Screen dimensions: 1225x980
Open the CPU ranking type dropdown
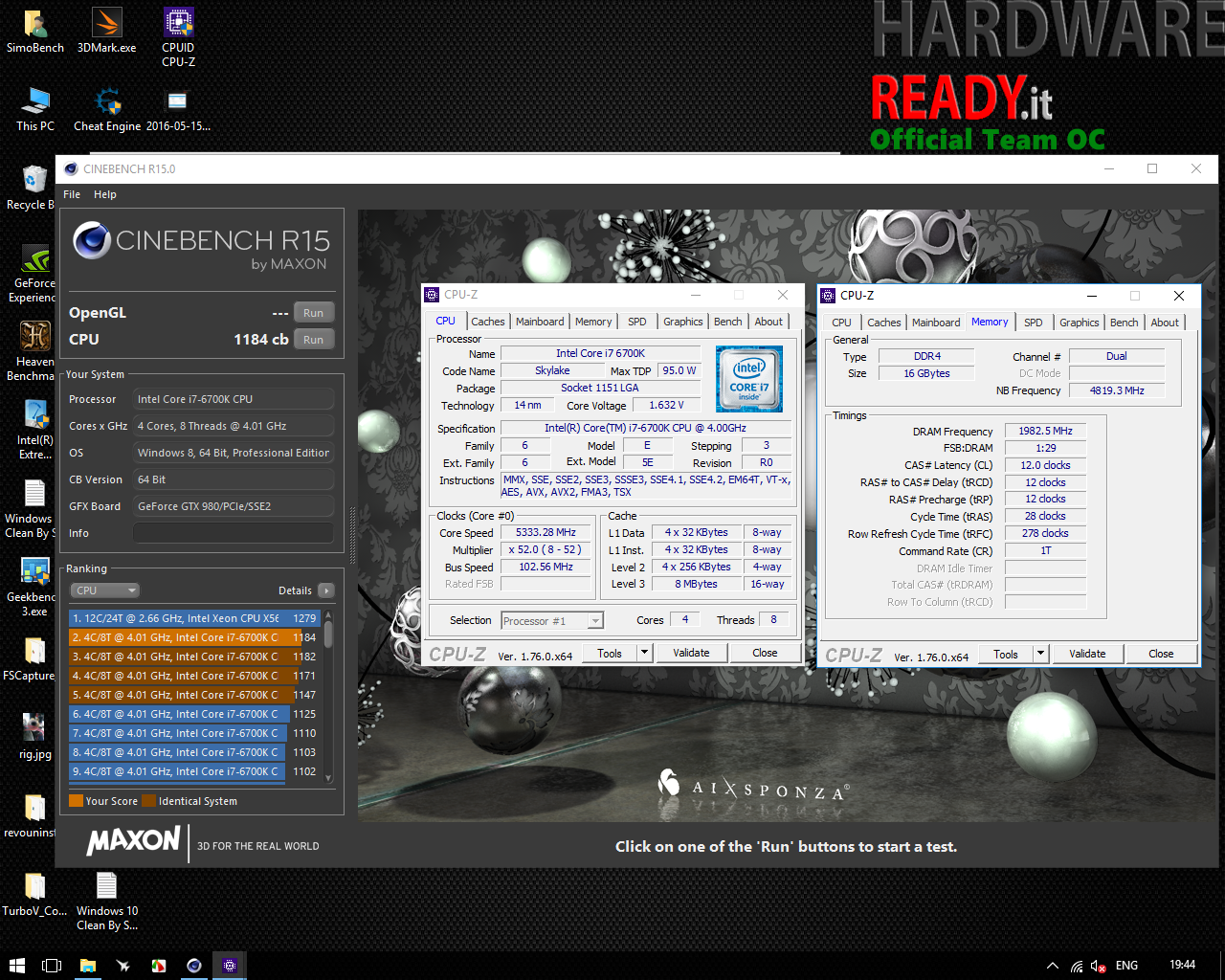tap(104, 590)
